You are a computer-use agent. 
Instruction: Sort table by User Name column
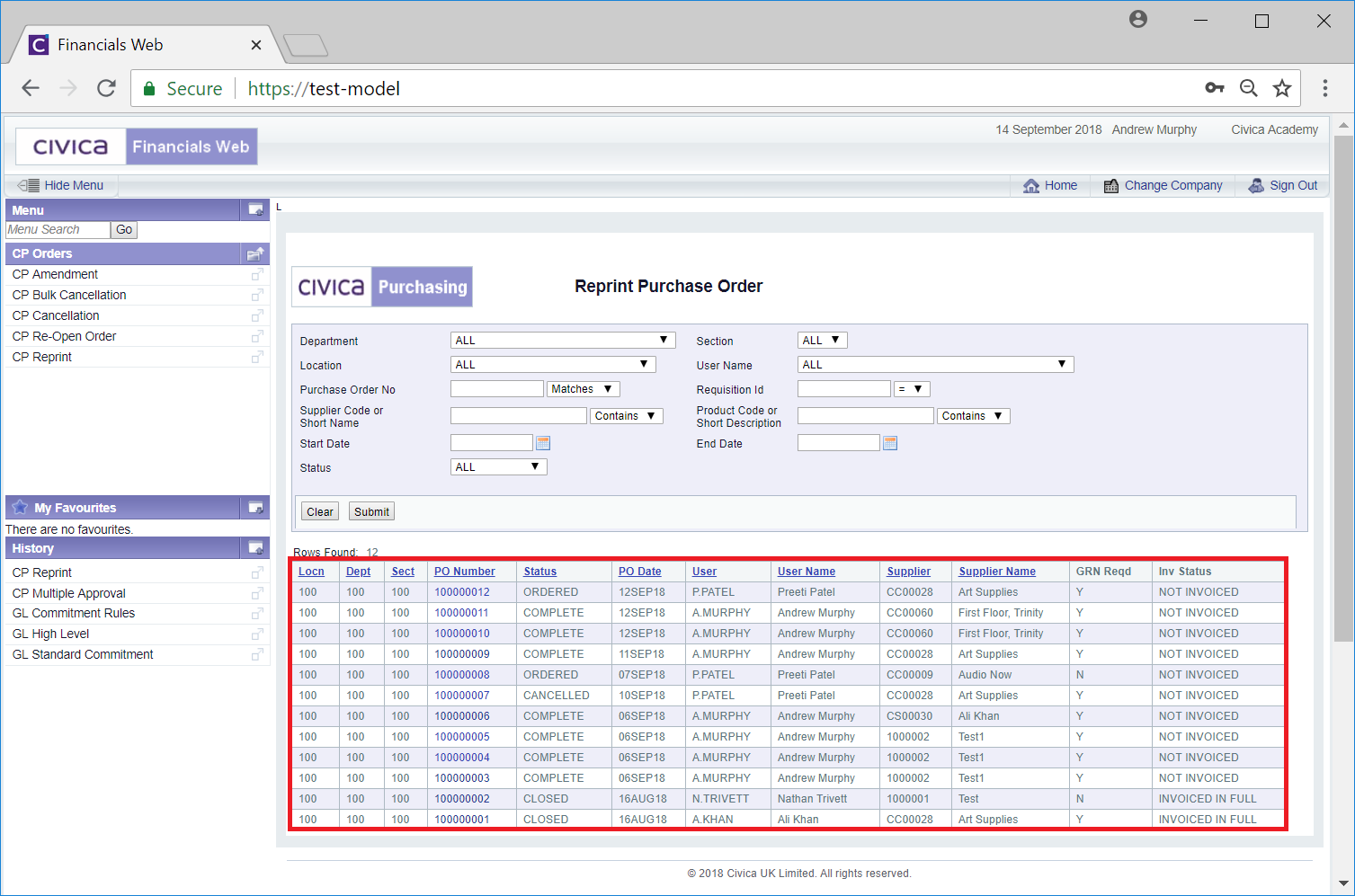pyautogui.click(x=807, y=572)
